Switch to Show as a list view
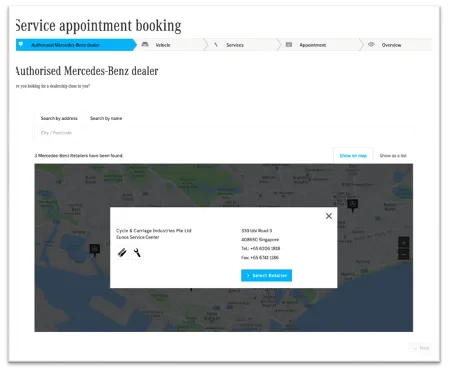 [393, 156]
